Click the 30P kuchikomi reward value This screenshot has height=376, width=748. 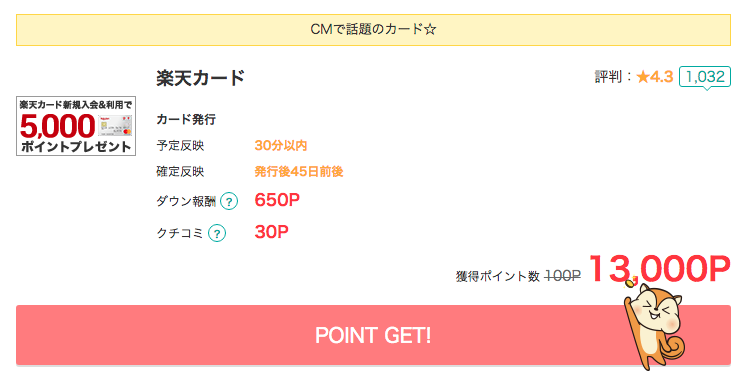pos(271,232)
